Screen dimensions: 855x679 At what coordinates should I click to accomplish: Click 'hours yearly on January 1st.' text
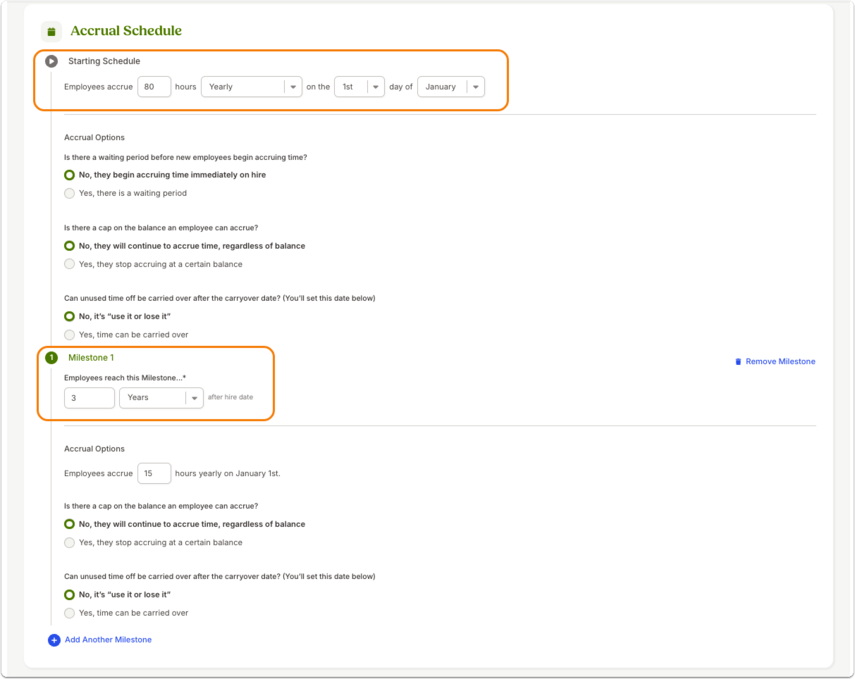(x=227, y=473)
